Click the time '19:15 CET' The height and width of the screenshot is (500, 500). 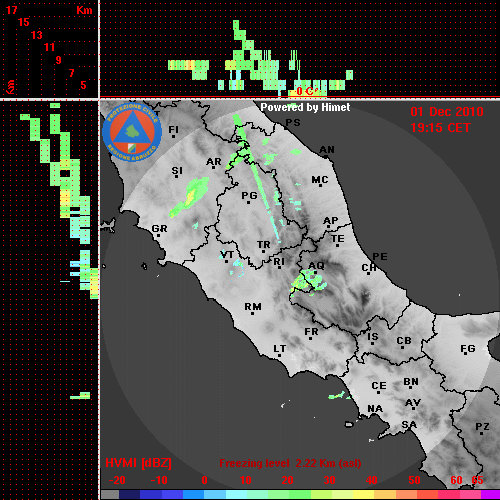click(440, 128)
